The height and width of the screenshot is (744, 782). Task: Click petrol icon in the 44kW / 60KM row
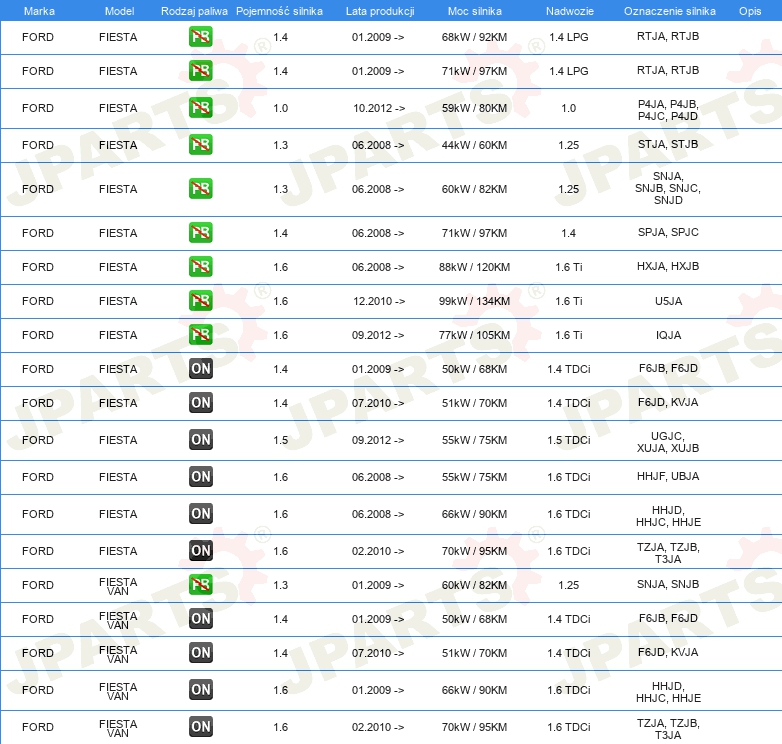click(200, 145)
